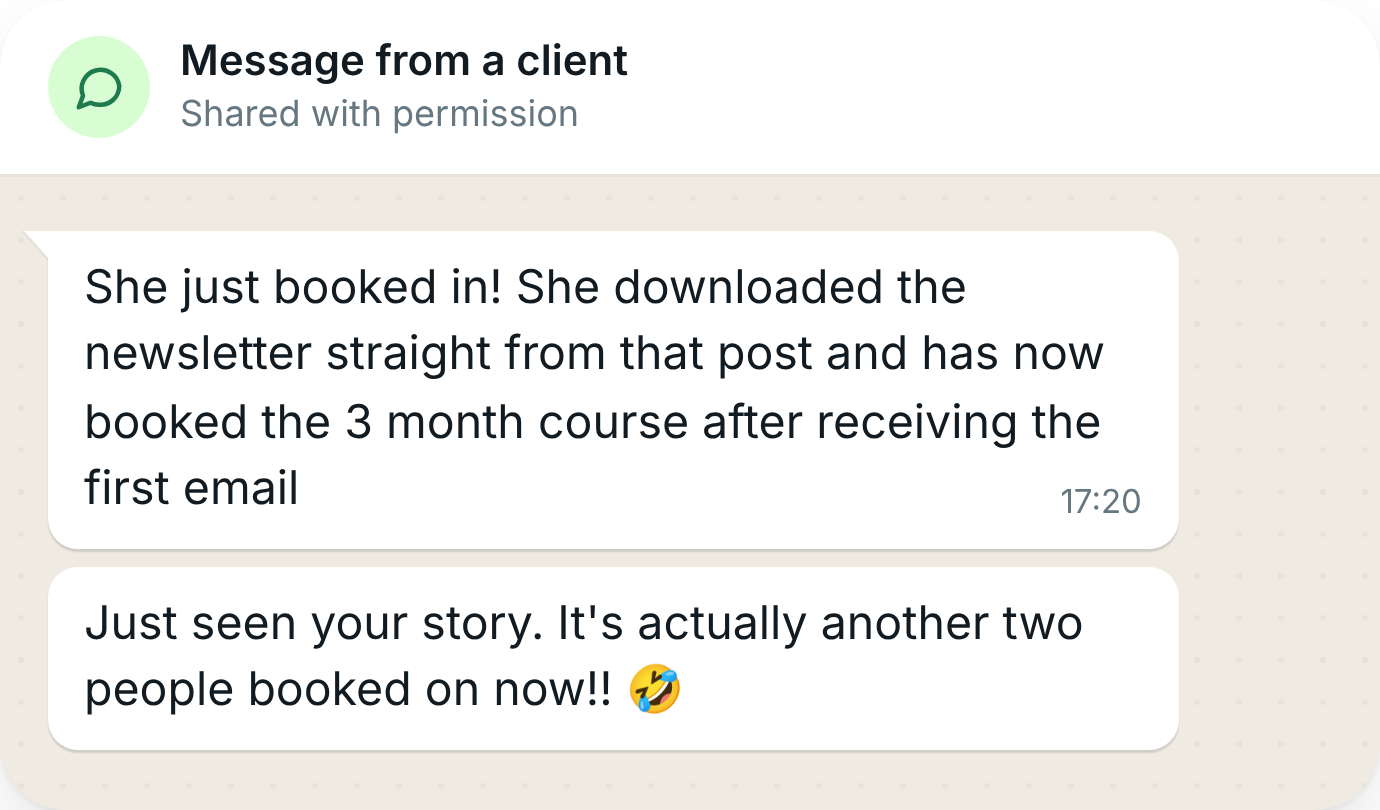The height and width of the screenshot is (810, 1380).
Task: Select the "Message from a client" heading
Action: click(404, 61)
